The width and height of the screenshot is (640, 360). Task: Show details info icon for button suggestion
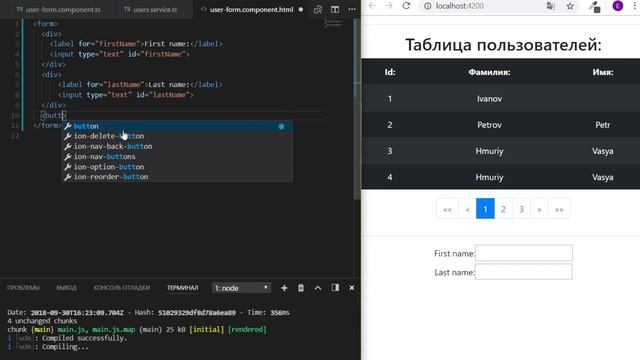click(281, 126)
